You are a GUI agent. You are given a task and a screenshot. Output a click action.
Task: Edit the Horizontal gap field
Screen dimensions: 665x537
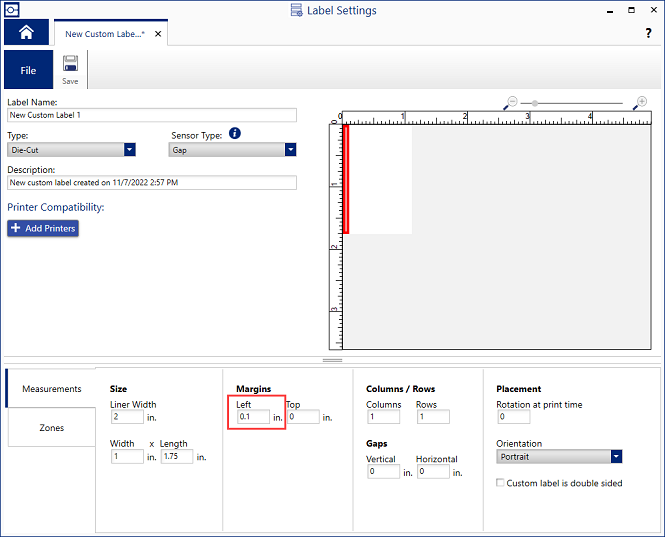pyautogui.click(x=433, y=471)
